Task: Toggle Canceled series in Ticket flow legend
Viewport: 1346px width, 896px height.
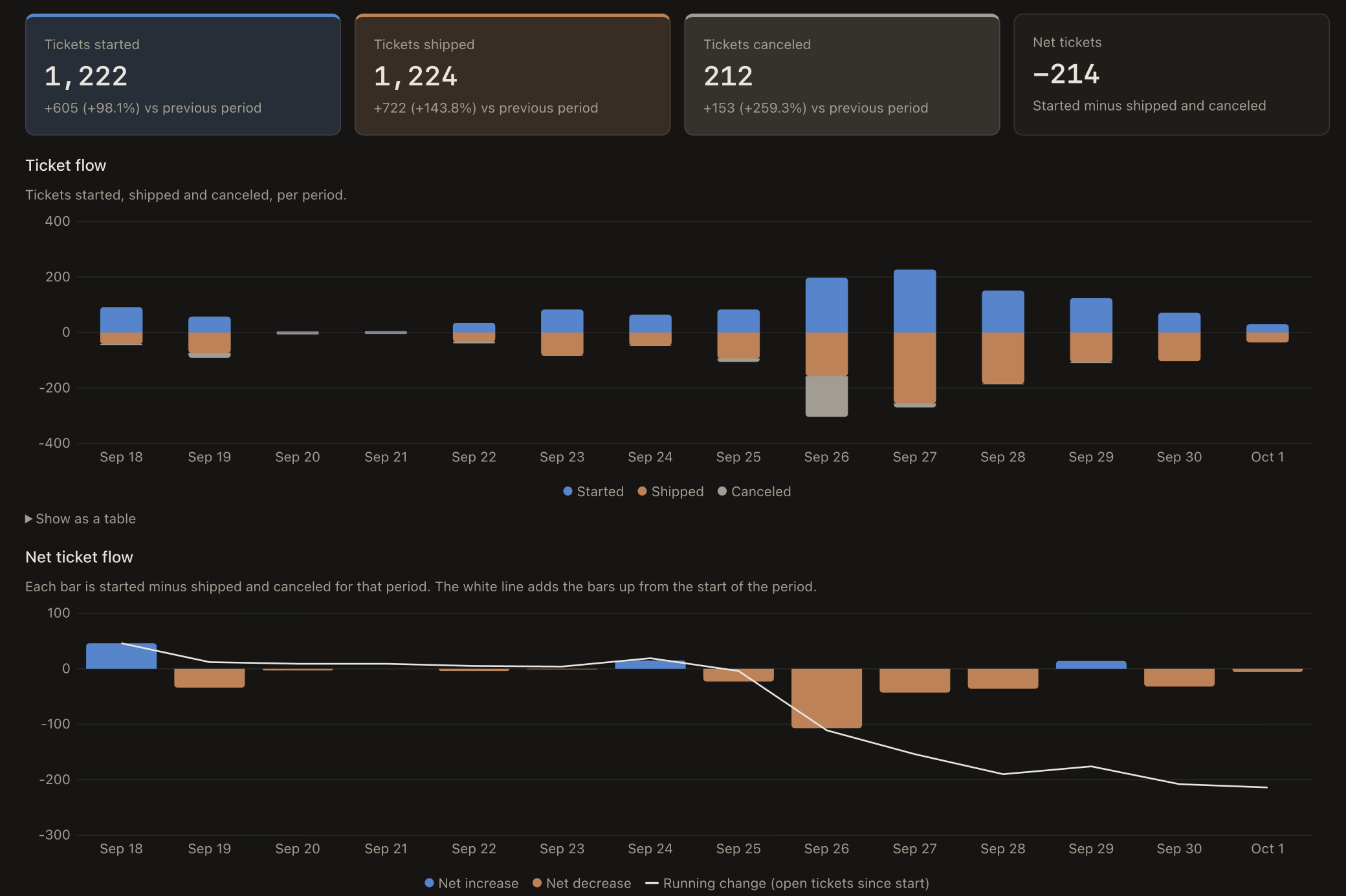Action: (754, 492)
